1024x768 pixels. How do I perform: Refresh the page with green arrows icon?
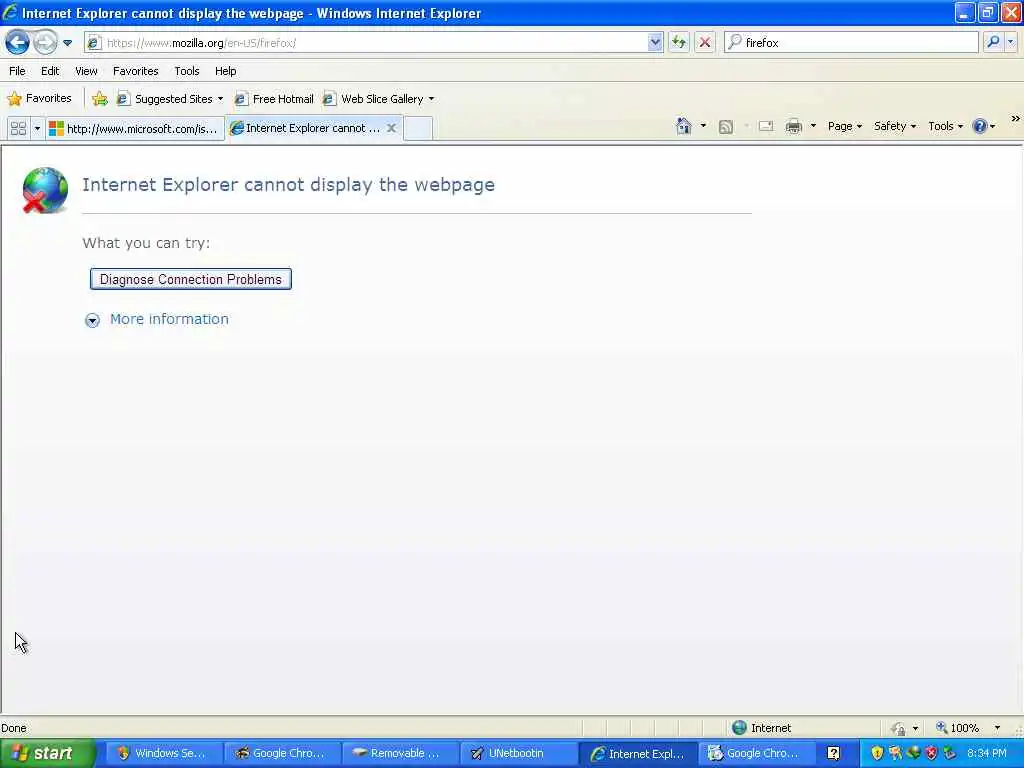tap(679, 42)
